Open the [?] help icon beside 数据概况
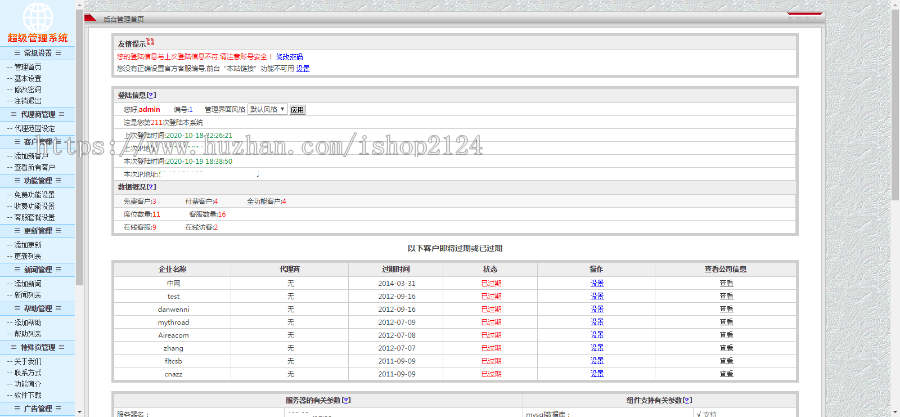900x417 pixels. click(152, 187)
